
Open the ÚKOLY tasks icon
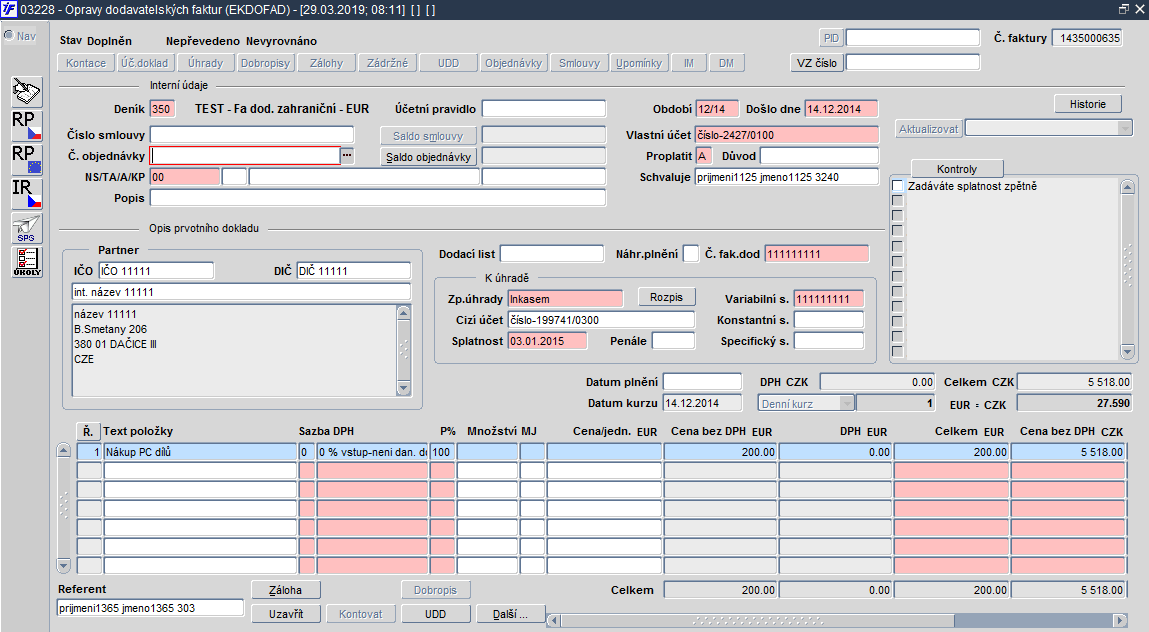27,262
